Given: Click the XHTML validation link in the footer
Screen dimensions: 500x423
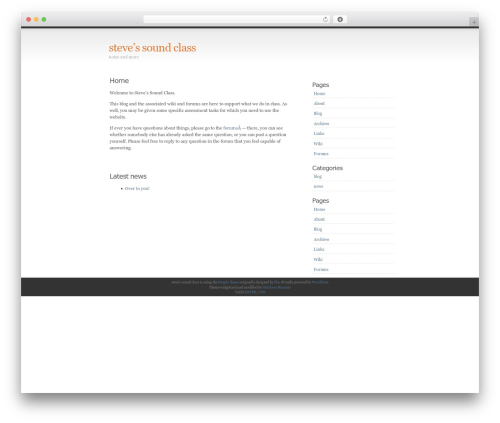Looking at the screenshot, I should (250, 292).
